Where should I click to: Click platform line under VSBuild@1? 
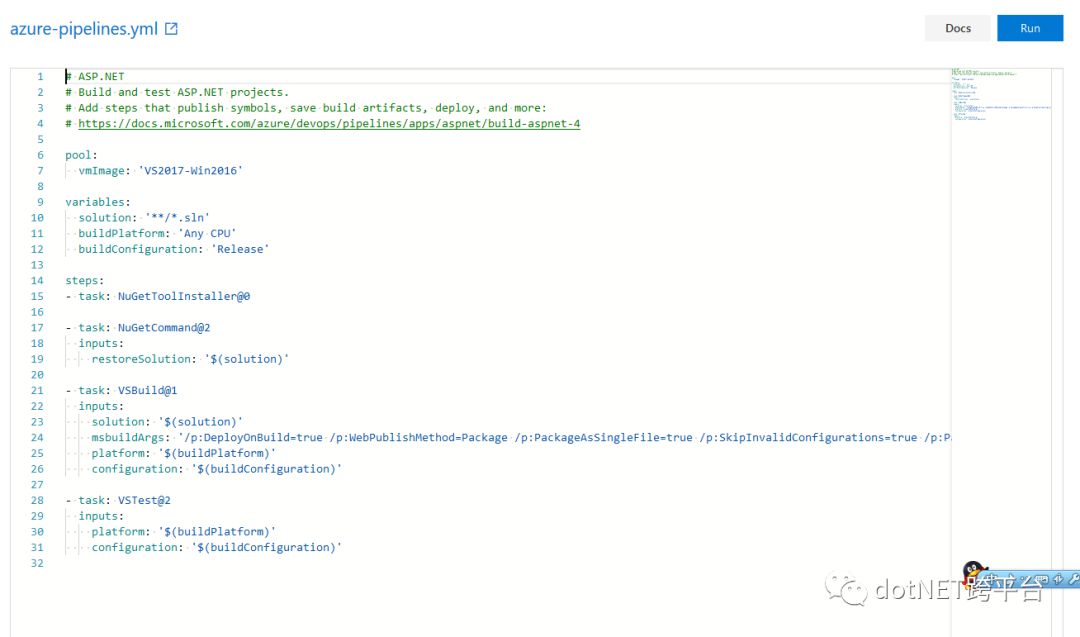[x=183, y=453]
